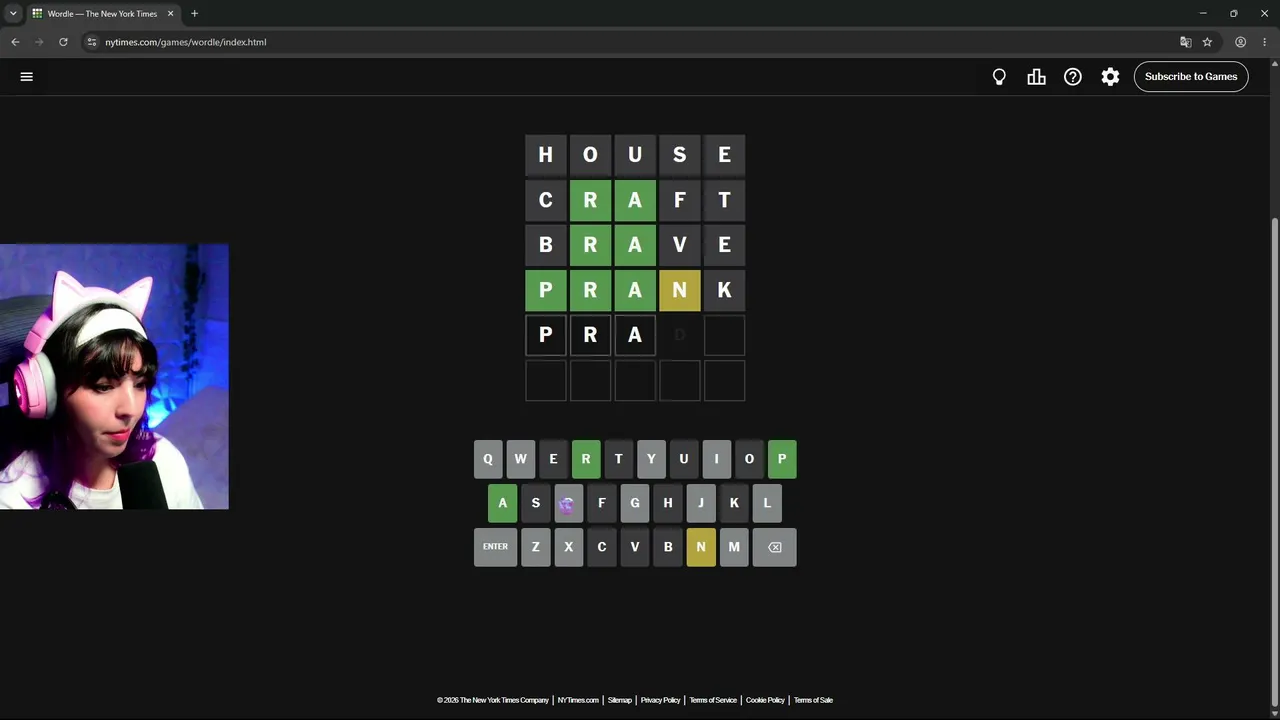Screen dimensions: 1280x720
Task: Reload the Wordle page
Action: pos(63,42)
